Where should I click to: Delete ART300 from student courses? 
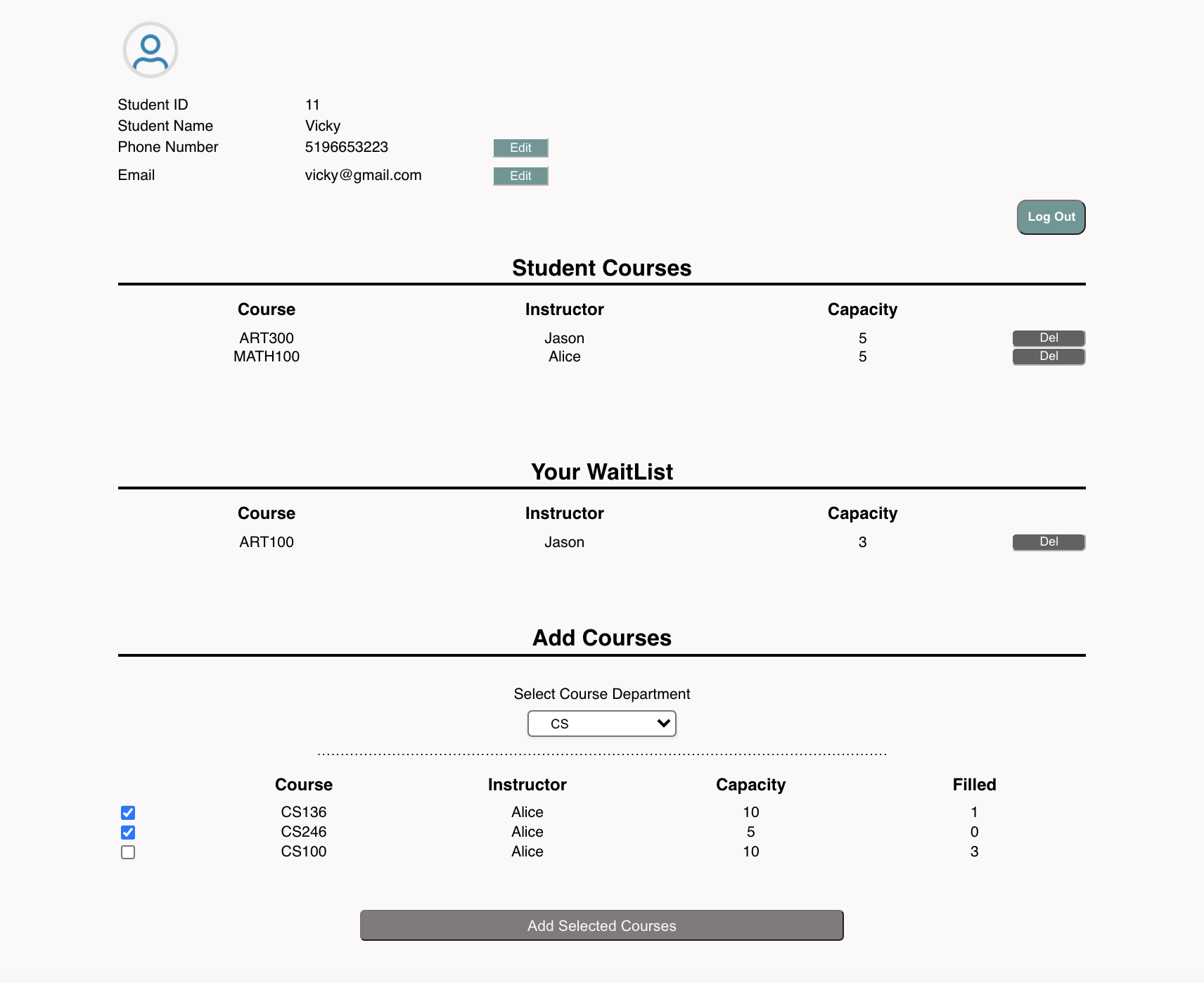tap(1049, 338)
